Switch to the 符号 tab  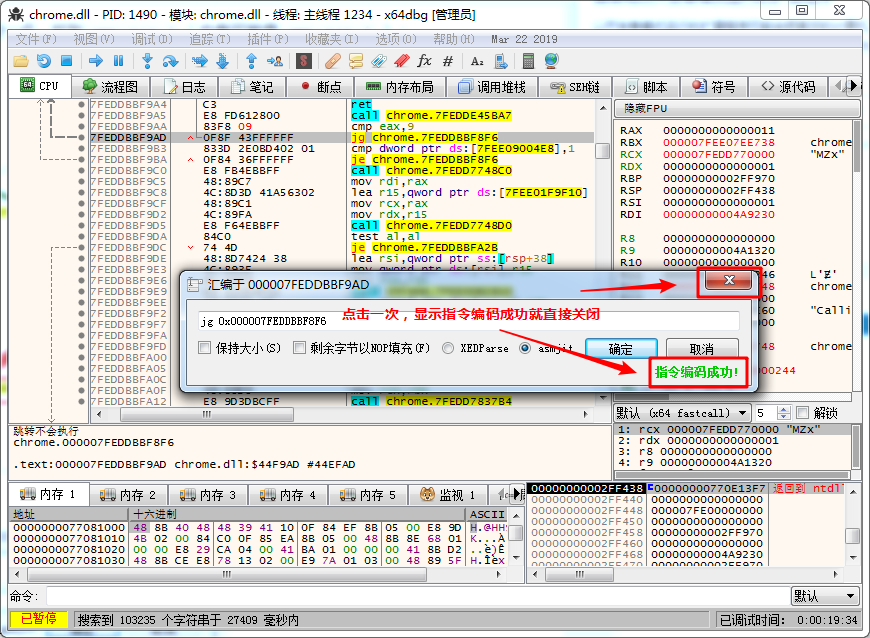pos(714,87)
